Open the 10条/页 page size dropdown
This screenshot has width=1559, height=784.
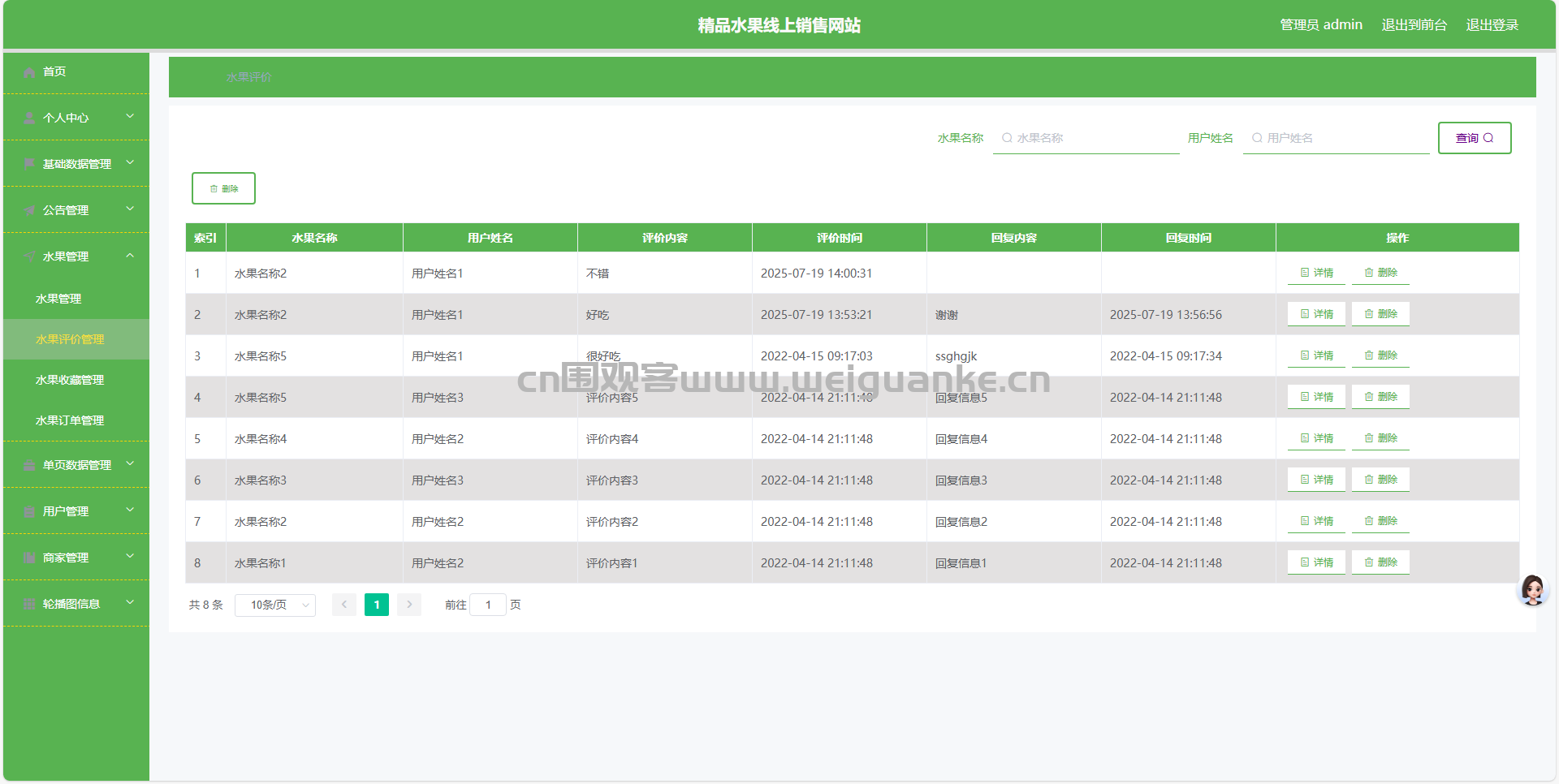pyautogui.click(x=275, y=605)
